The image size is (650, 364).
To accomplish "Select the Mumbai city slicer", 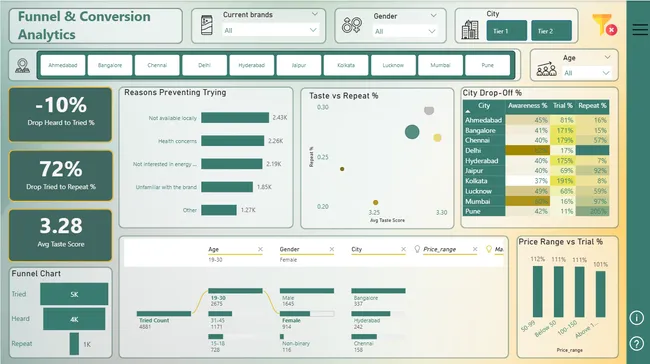I will [x=440, y=65].
